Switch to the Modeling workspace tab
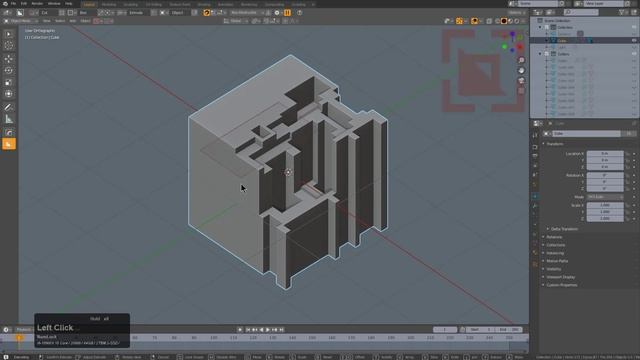 click(109, 4)
